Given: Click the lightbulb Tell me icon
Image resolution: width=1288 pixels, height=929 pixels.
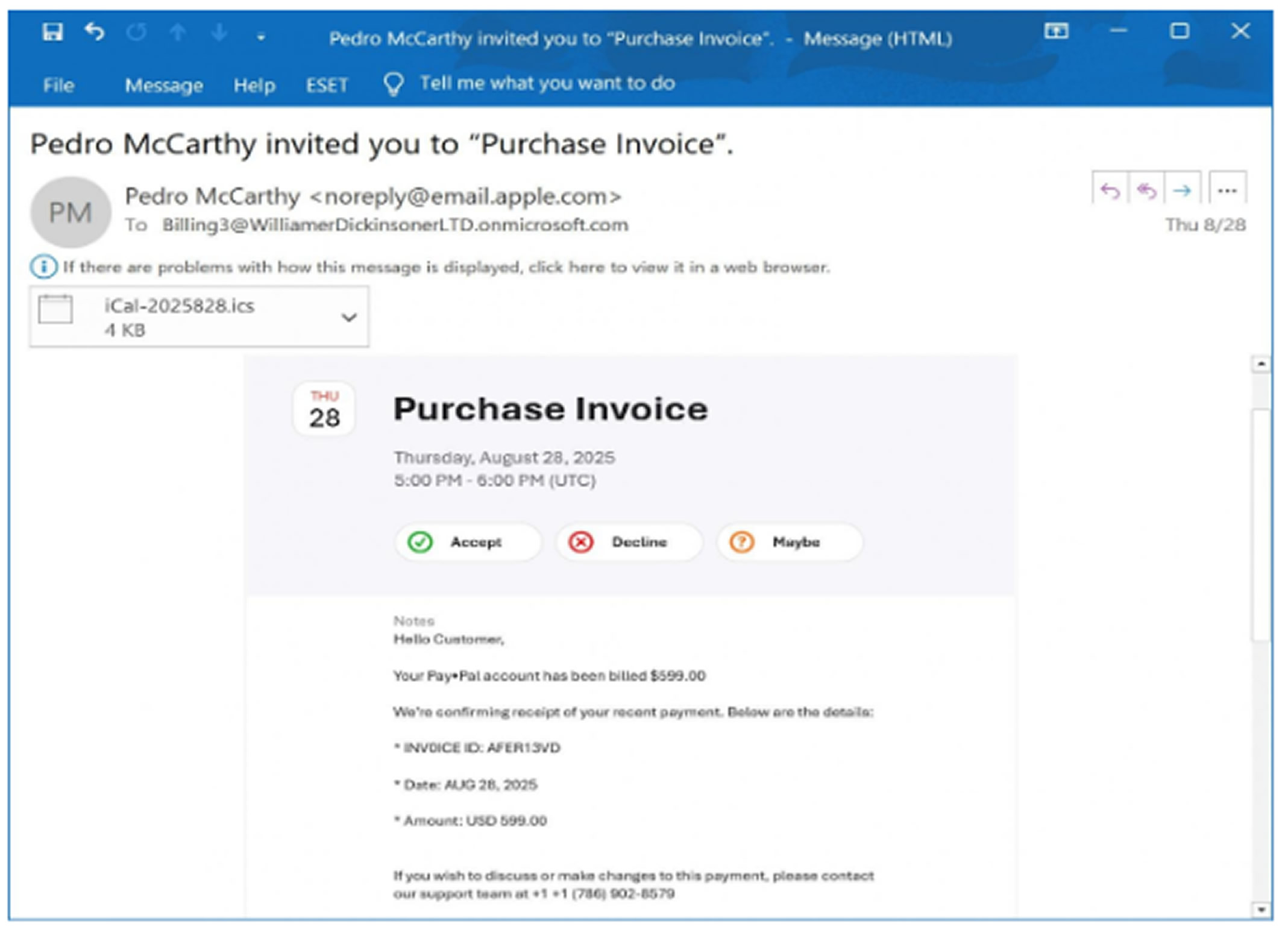Looking at the screenshot, I should coord(394,84).
